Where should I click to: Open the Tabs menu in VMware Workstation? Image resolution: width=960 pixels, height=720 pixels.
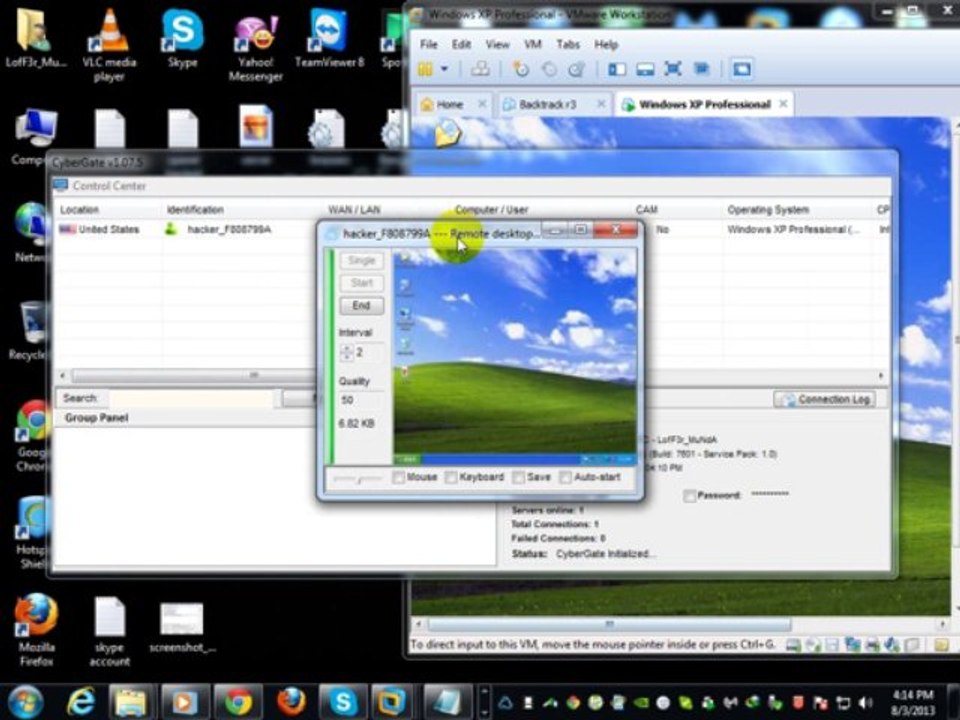pyautogui.click(x=568, y=45)
